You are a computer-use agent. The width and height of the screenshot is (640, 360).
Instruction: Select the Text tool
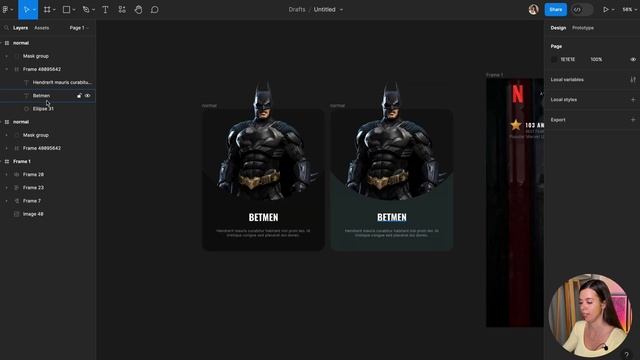[105, 9]
